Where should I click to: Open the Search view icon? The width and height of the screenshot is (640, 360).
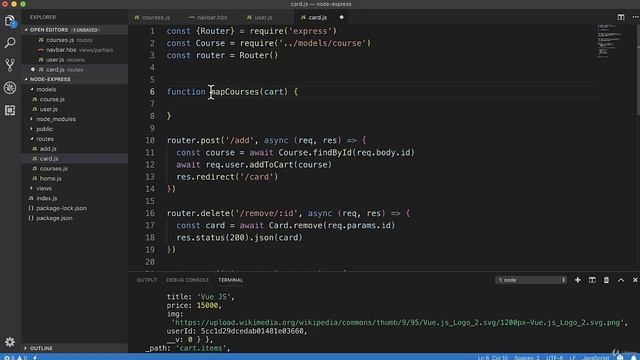[x=10, y=43]
